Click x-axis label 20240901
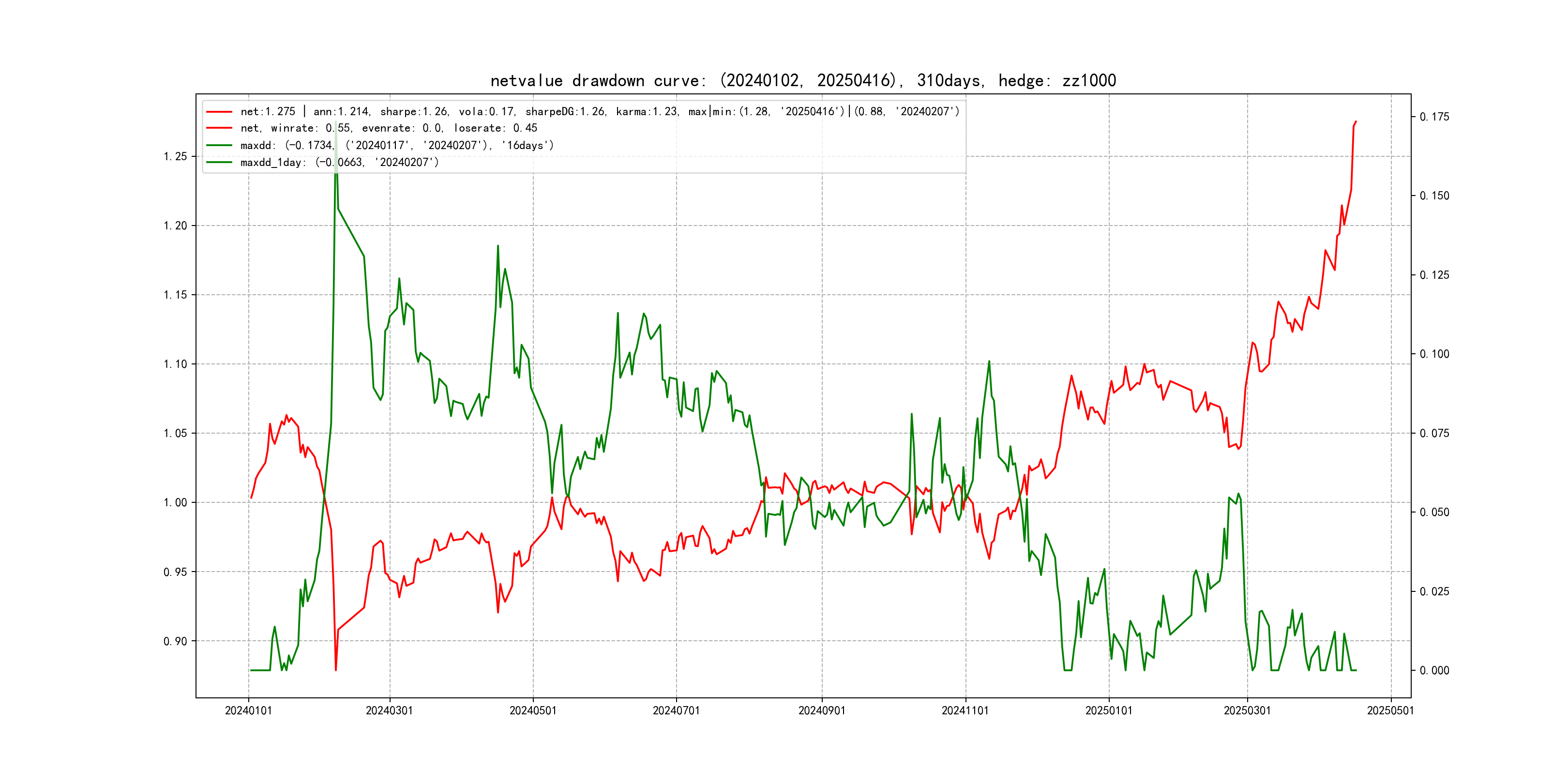This screenshot has height=784, width=1568. [822, 710]
